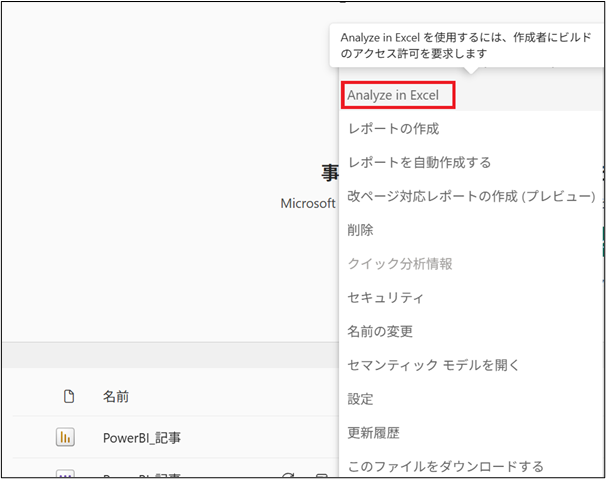Click セマンティック モデルを開く

click(x=433, y=365)
